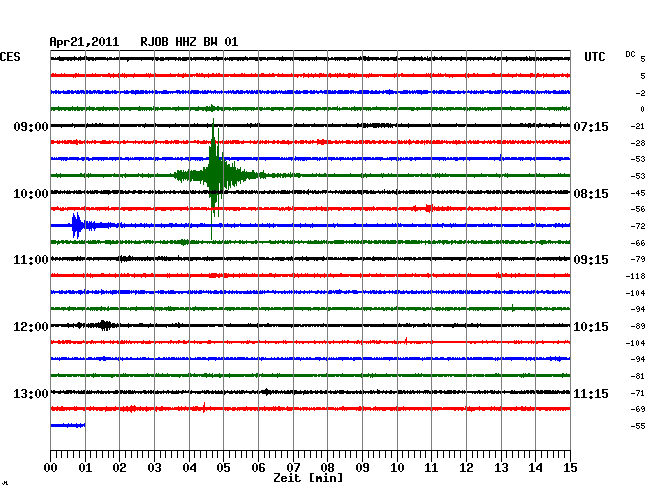This screenshot has height=494, width=650.
Task: Select the 12:00 CES time label
Action: pos(31,327)
